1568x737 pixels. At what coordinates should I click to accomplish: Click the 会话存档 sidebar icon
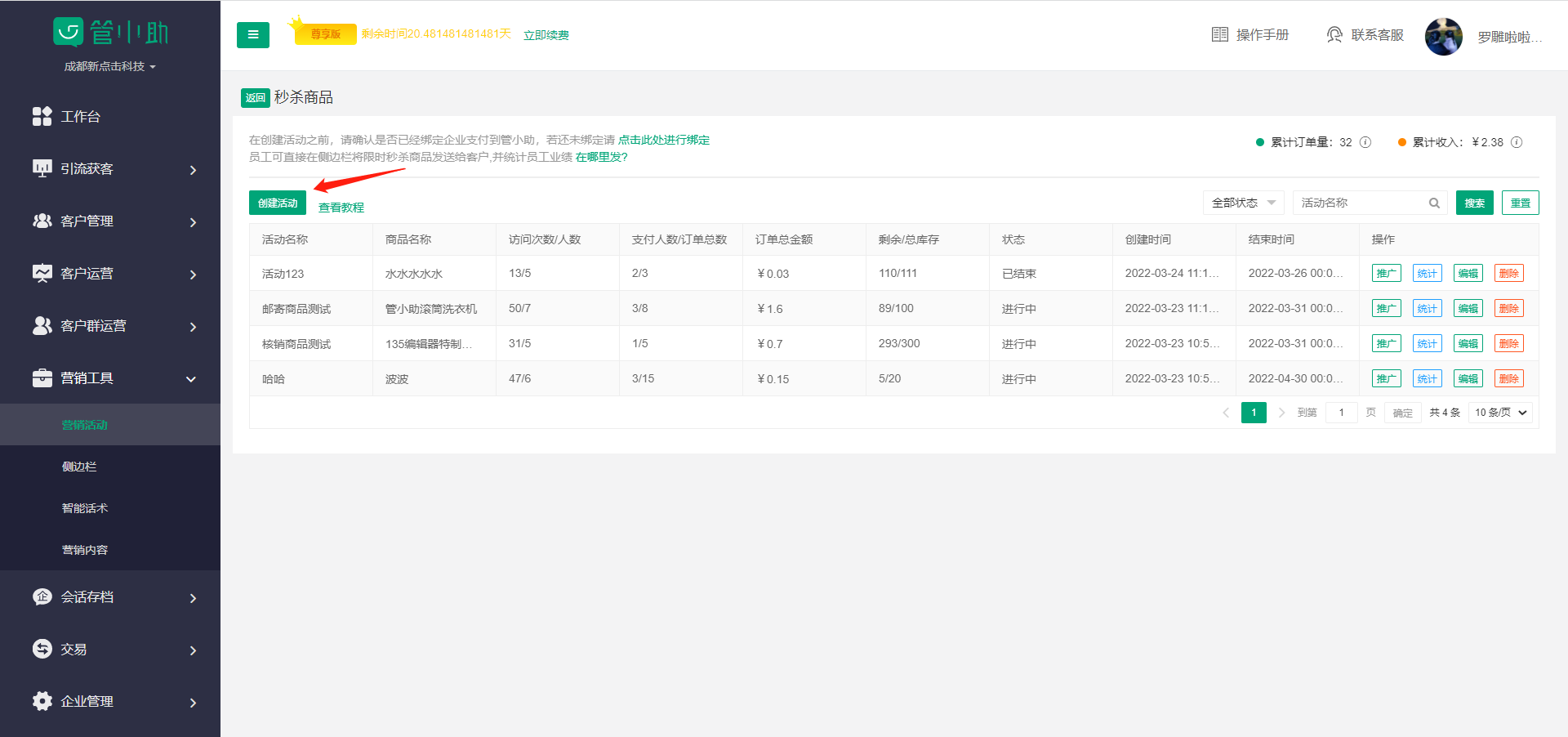coord(42,596)
